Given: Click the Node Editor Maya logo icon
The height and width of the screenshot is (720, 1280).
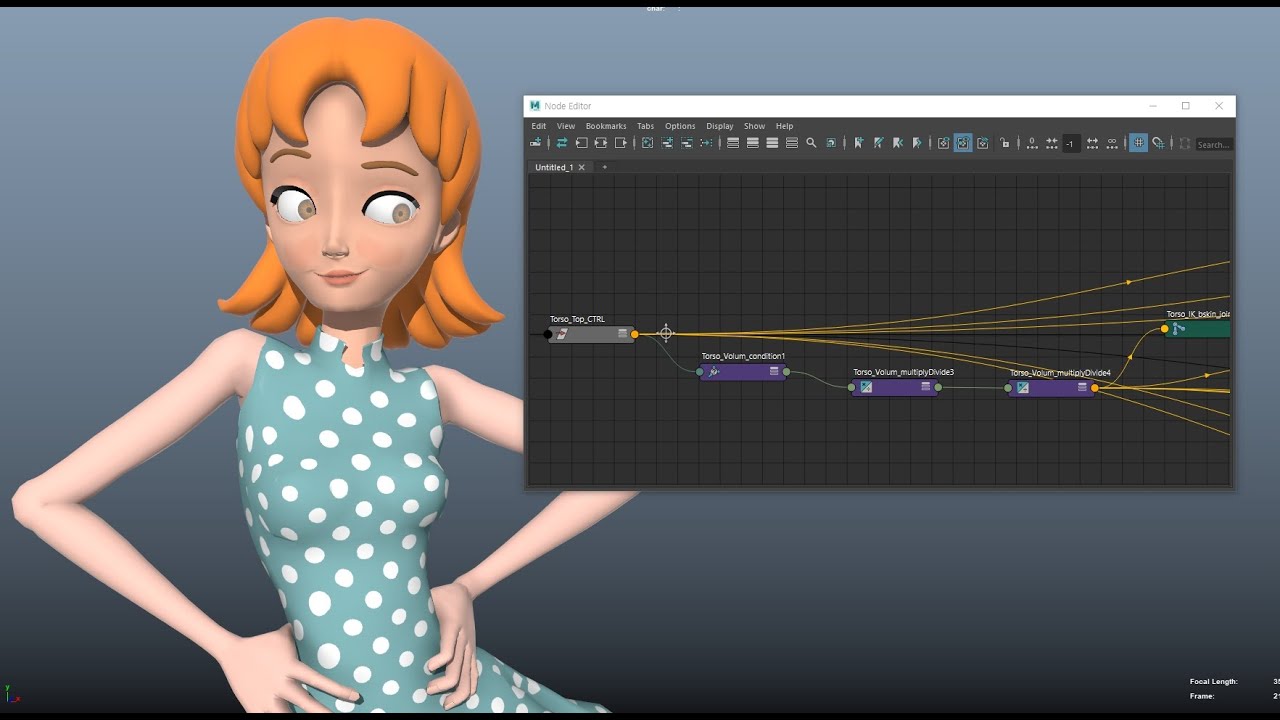Looking at the screenshot, I should 535,106.
